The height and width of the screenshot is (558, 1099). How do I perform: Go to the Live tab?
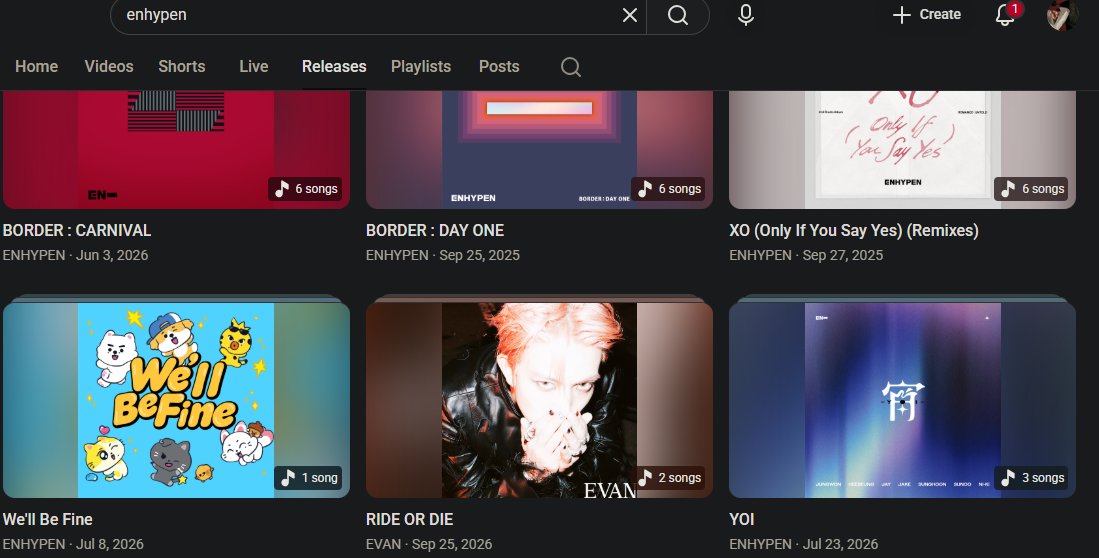pos(254,67)
